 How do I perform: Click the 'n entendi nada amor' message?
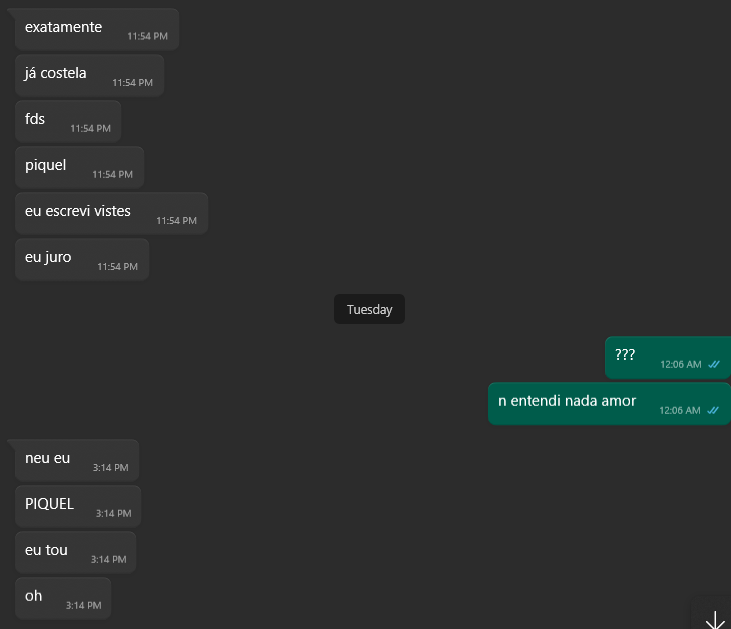click(x=609, y=403)
